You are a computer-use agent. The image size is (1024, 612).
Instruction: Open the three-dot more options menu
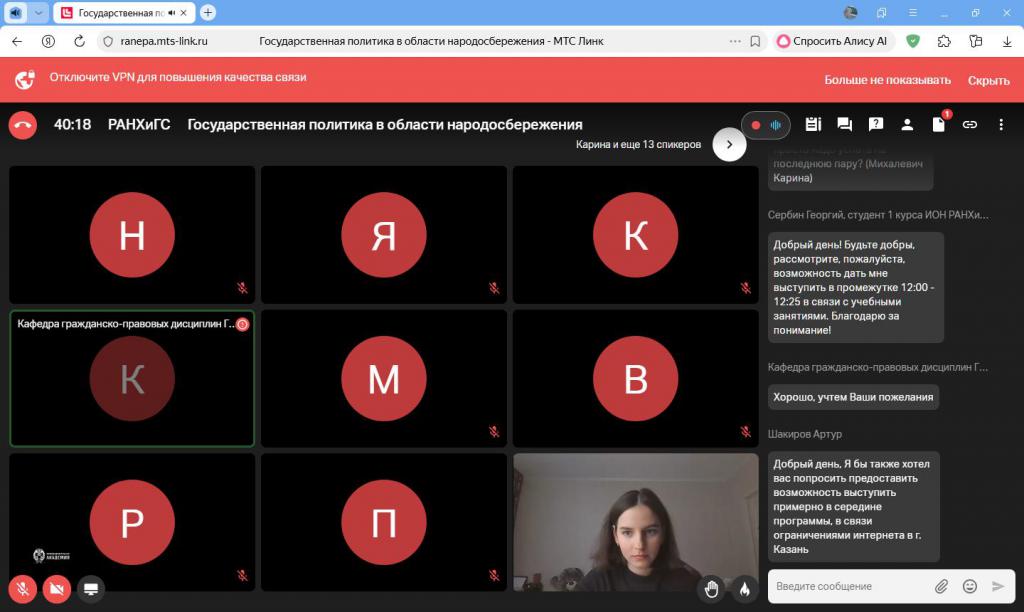pyautogui.click(x=1000, y=125)
